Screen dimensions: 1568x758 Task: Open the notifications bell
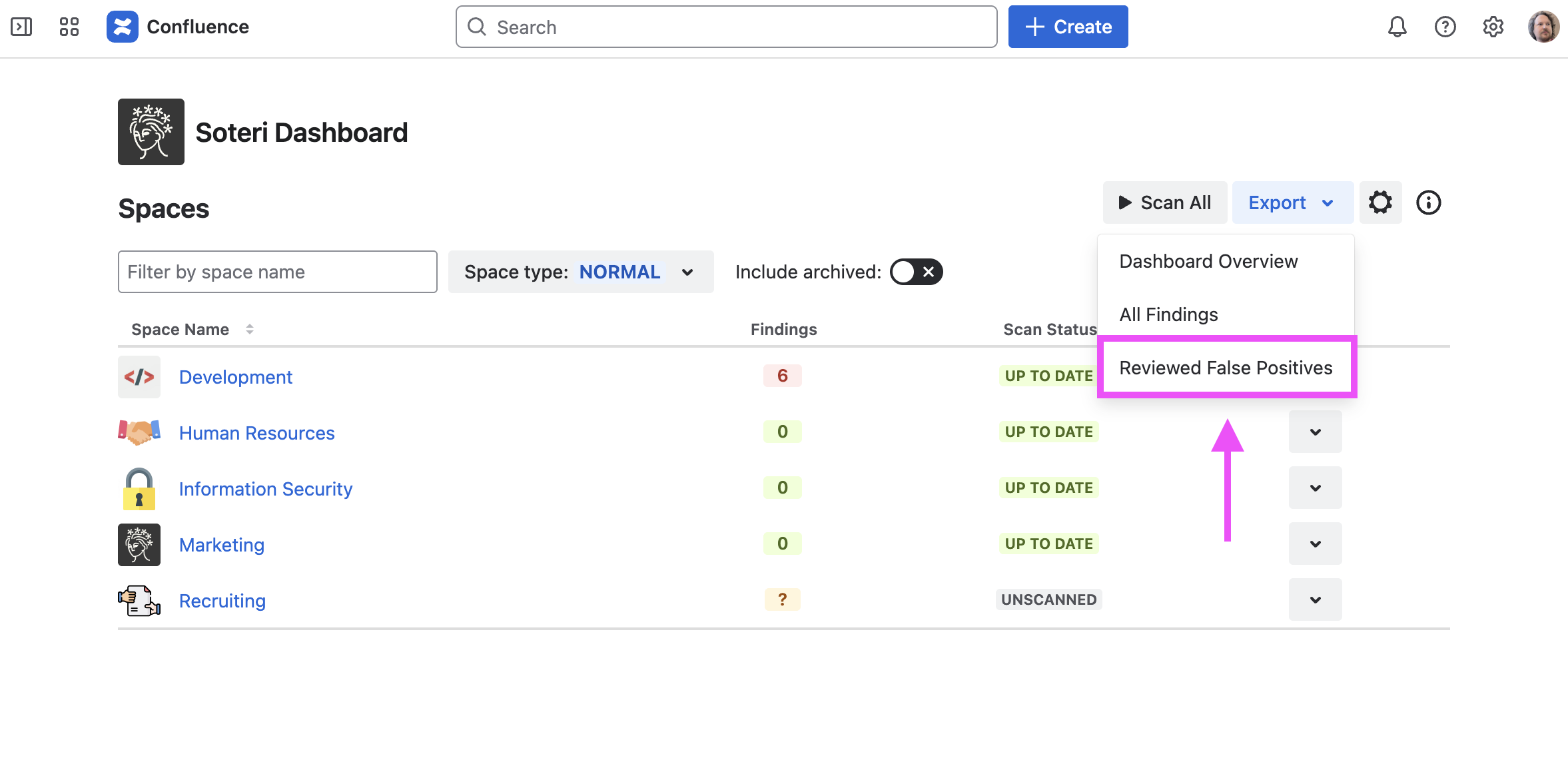pos(1397,27)
